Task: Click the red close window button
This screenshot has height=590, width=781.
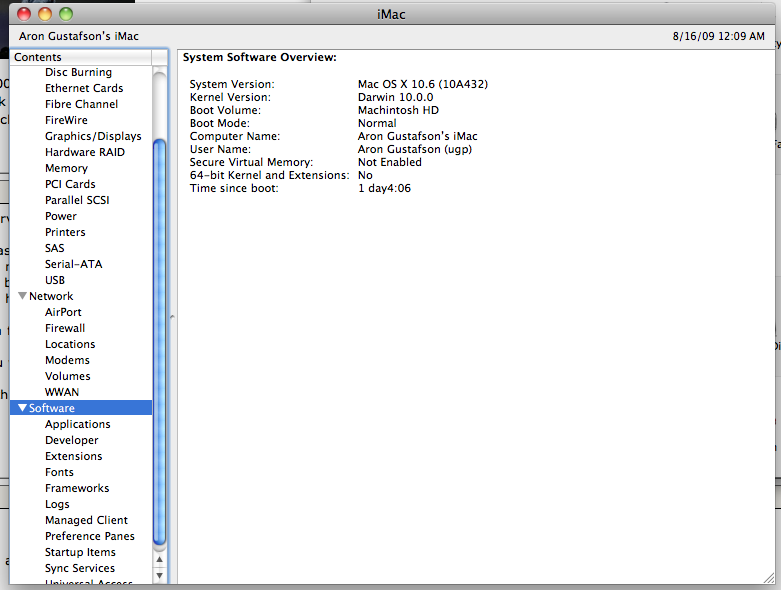Action: pos(24,14)
